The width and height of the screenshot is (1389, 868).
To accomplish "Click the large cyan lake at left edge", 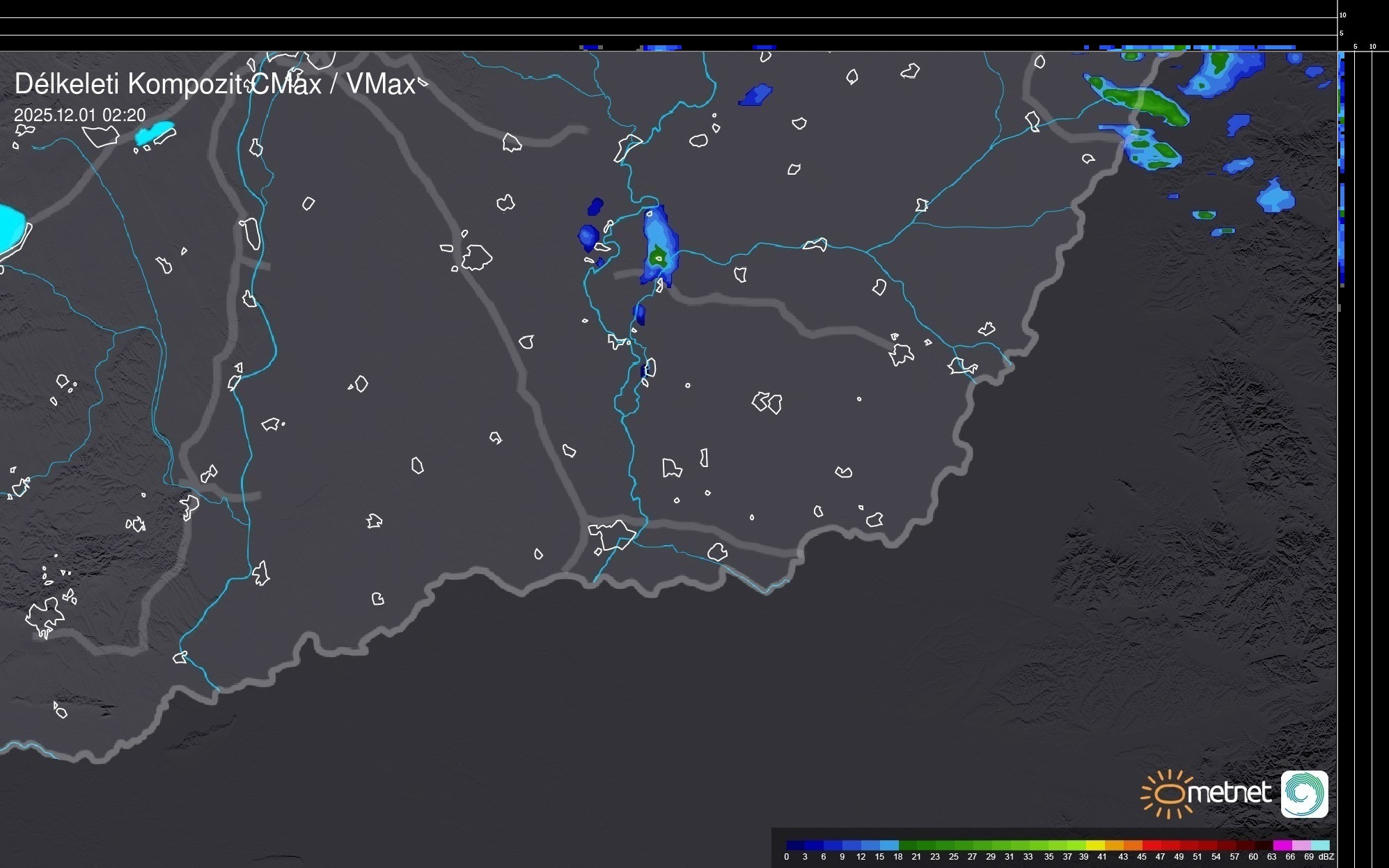I will point(10,226).
